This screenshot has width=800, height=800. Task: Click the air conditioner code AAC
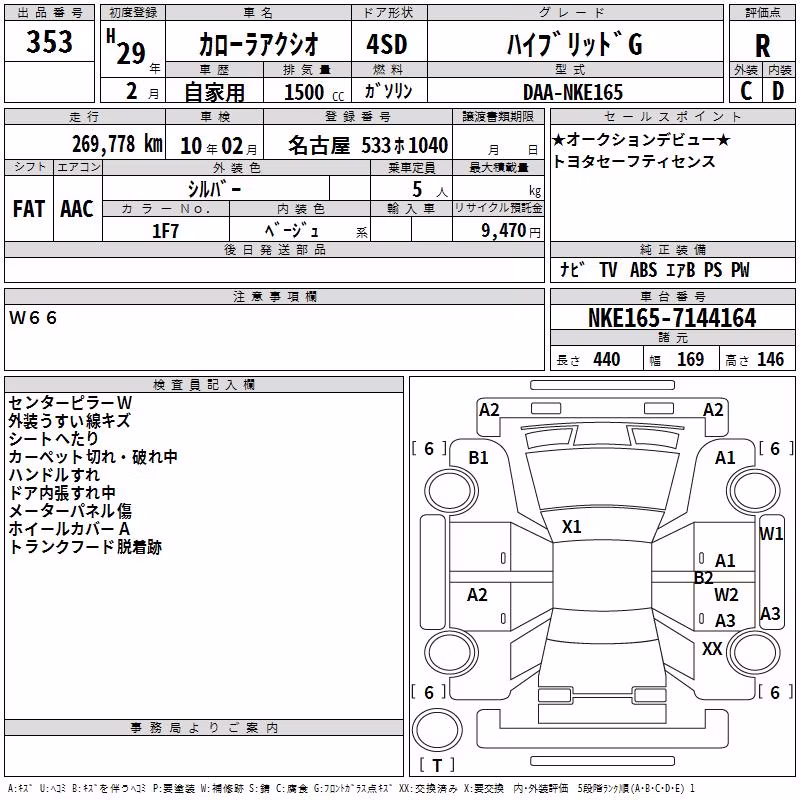(77, 209)
